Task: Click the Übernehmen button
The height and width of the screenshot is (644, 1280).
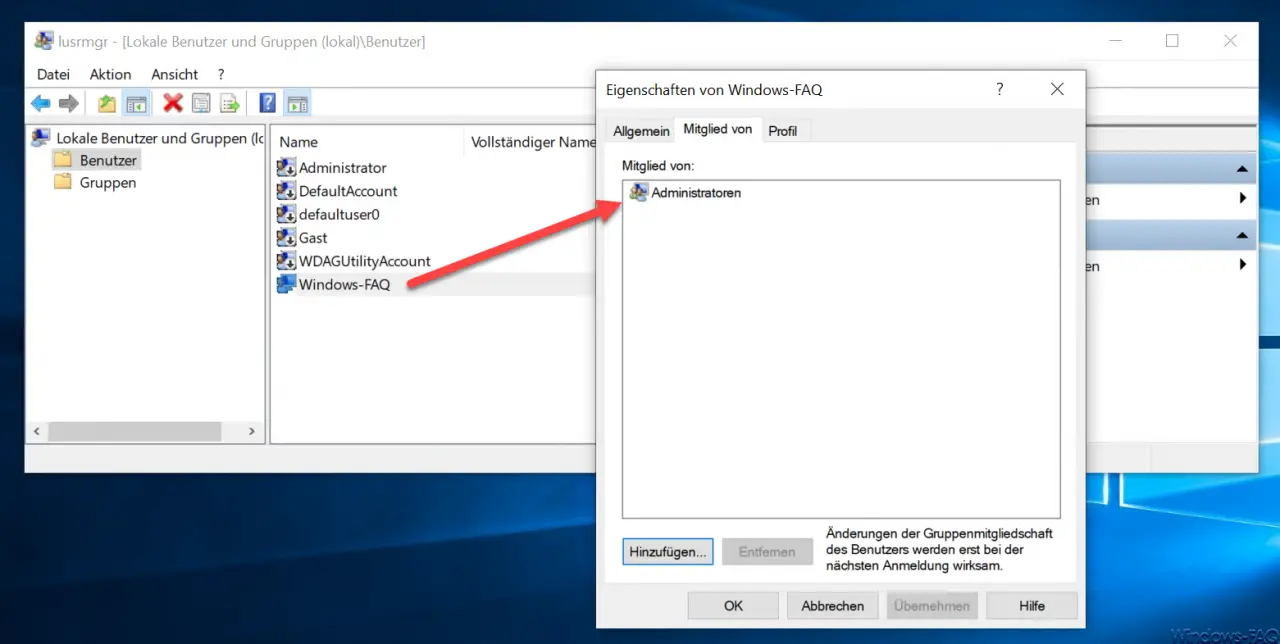Action: [932, 605]
